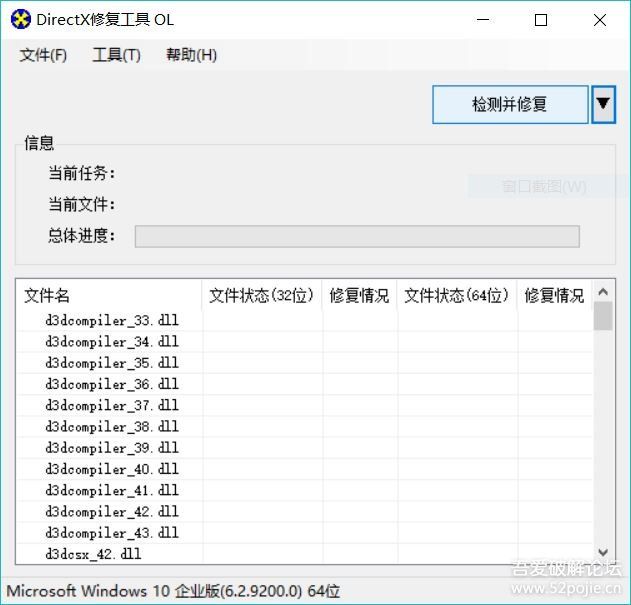Click the total progress bar
Image resolution: width=631 pixels, height=605 pixels.
pos(357,236)
